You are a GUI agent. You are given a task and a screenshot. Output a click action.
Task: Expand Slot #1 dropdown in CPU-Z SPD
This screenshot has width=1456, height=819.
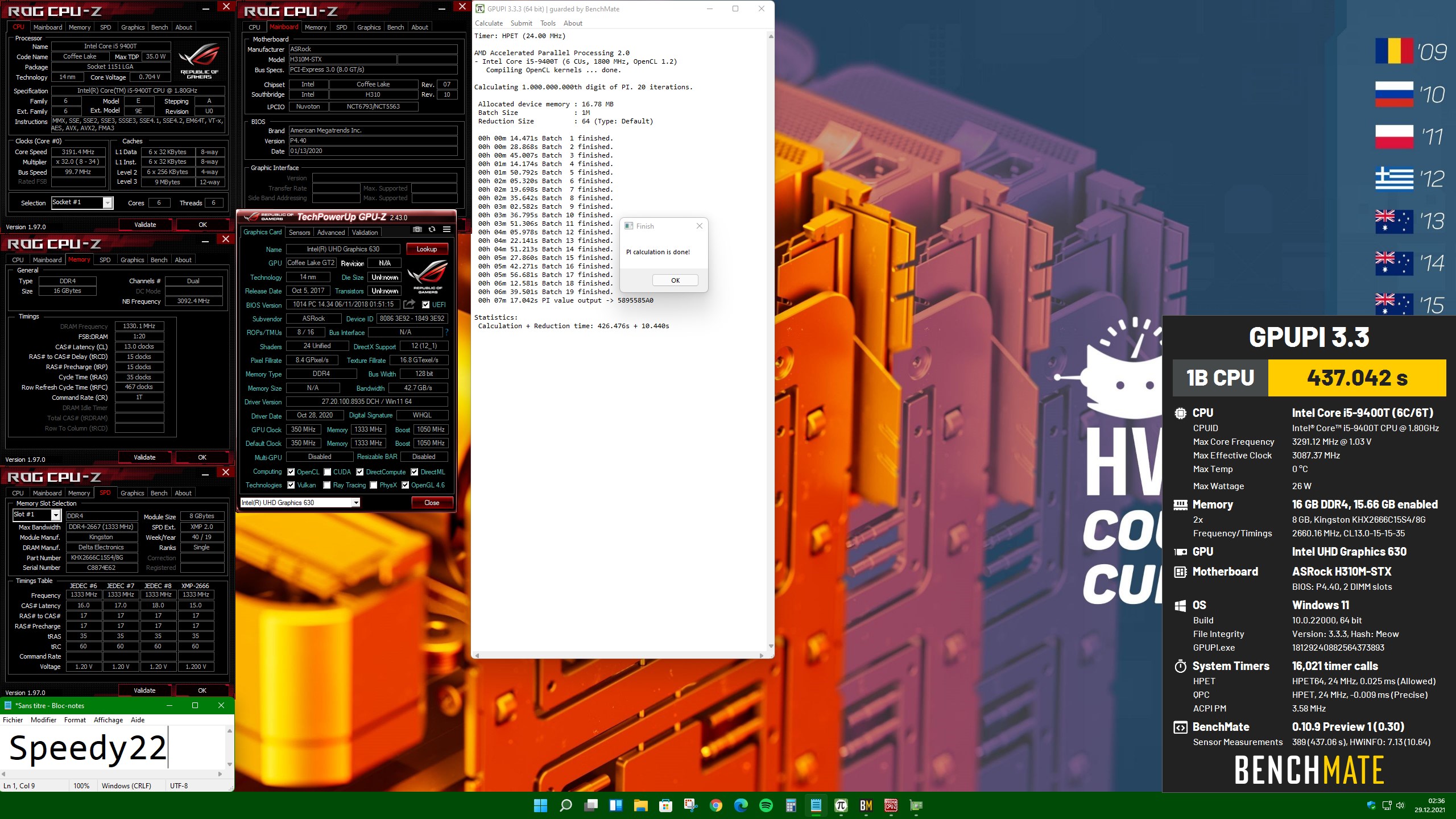[56, 515]
